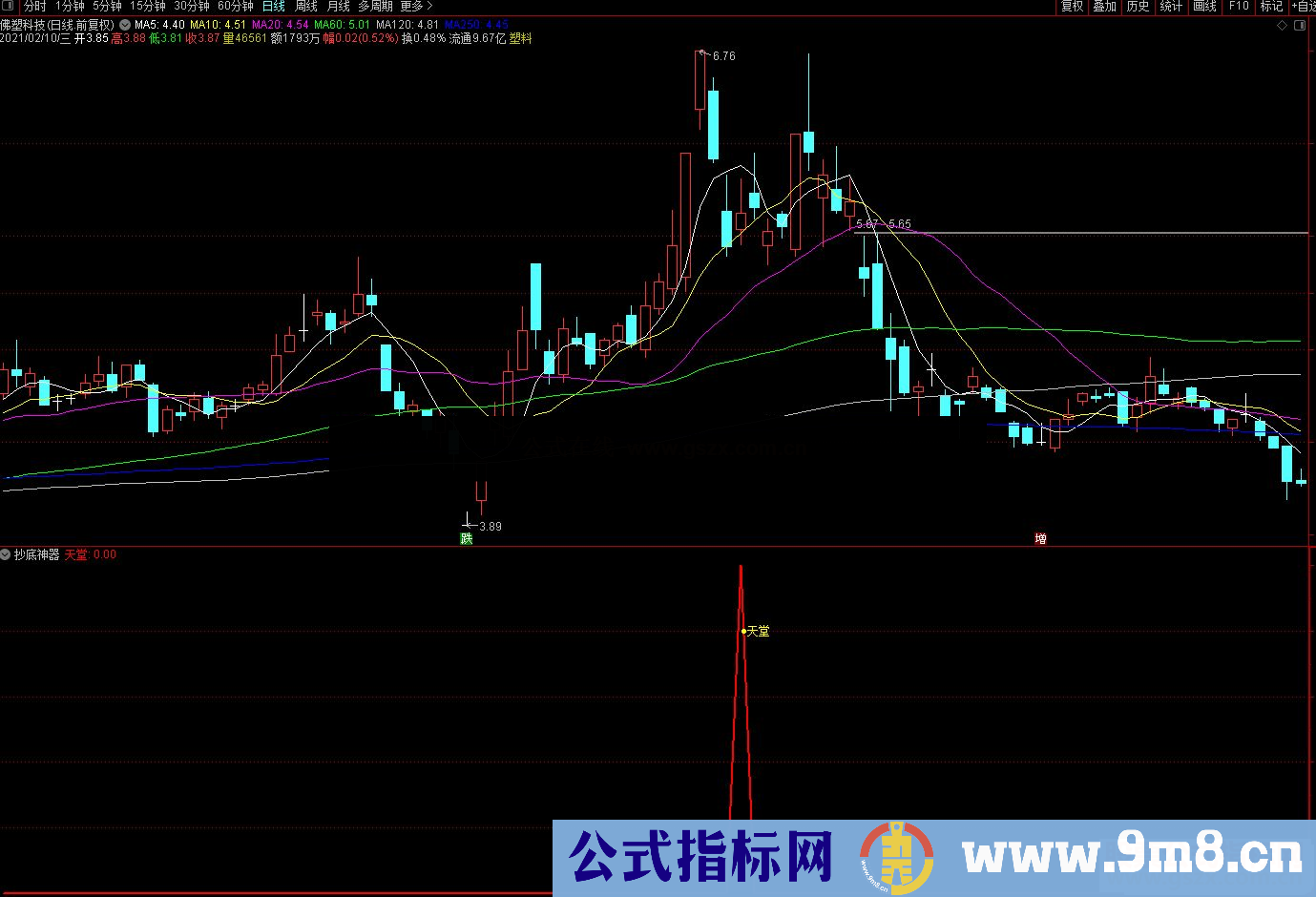Open the 画线 drawing tools button
The width and height of the screenshot is (1316, 897).
point(1205,6)
